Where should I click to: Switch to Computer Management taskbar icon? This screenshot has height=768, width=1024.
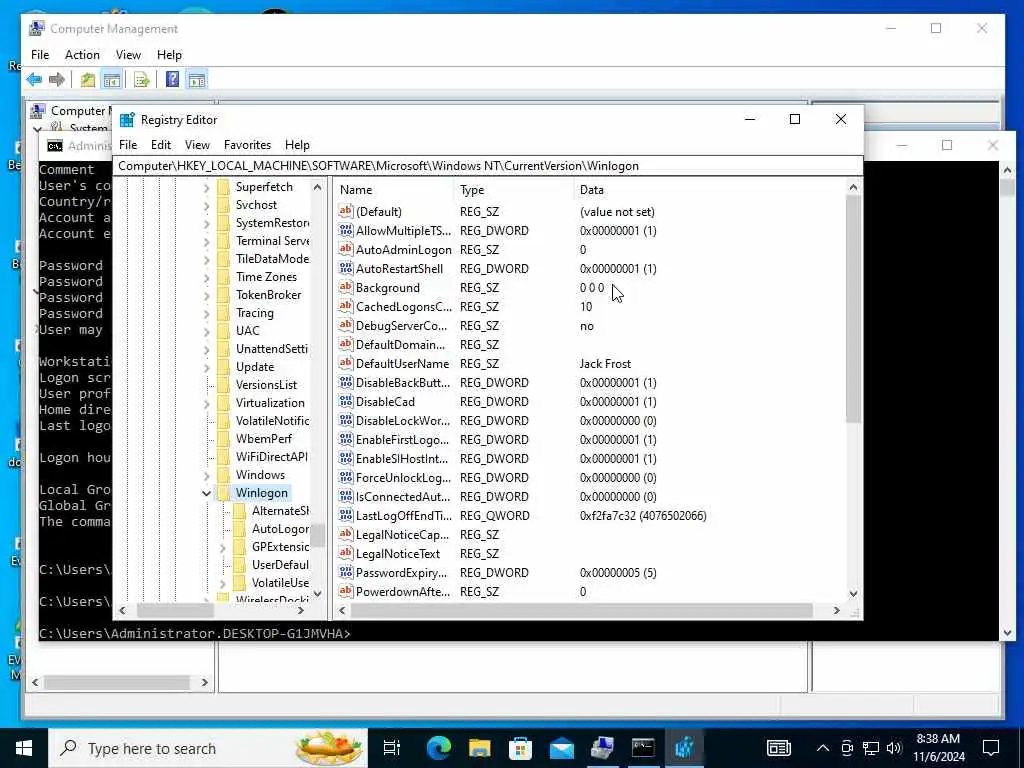(602, 748)
